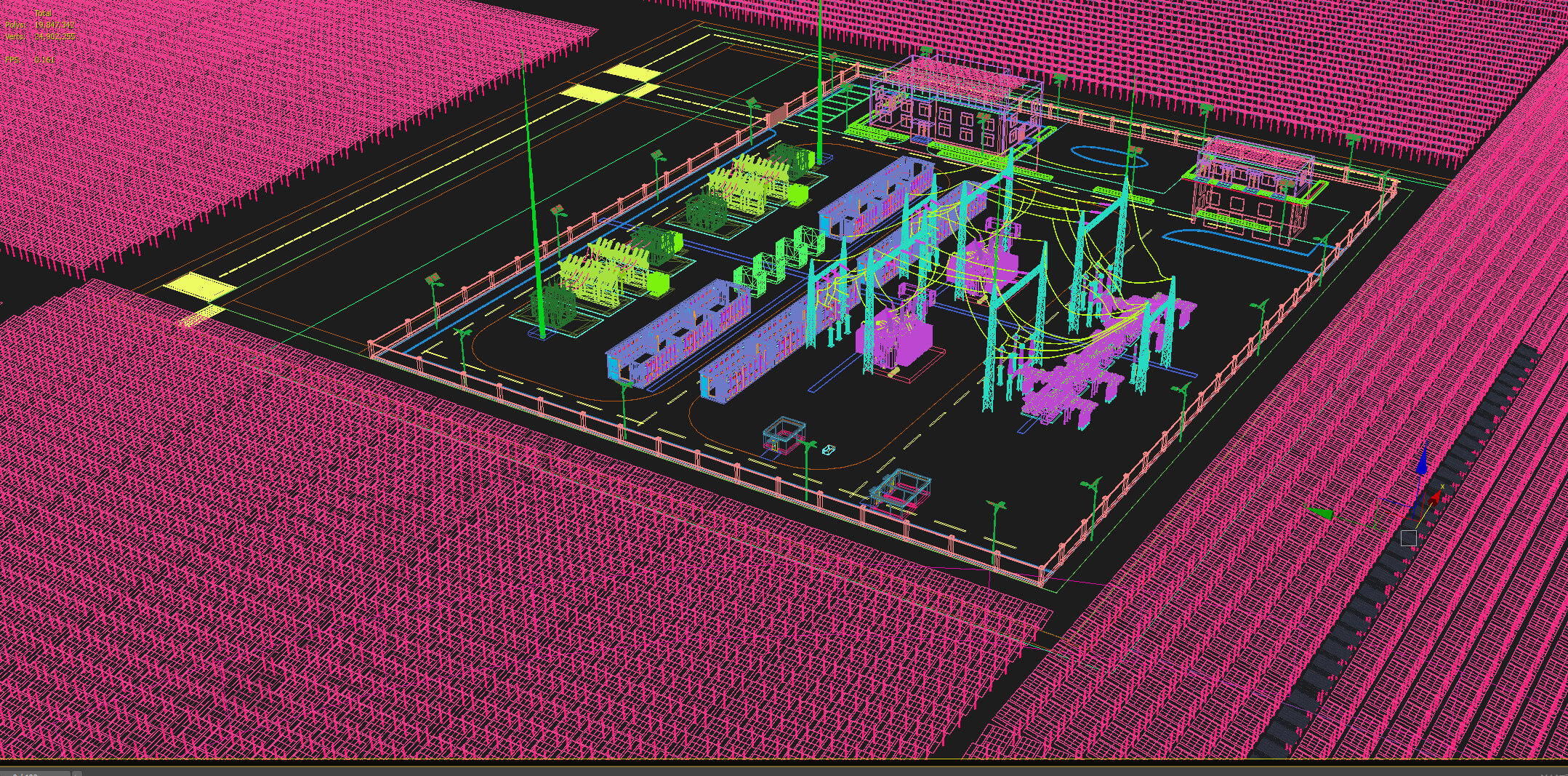Click the red X-axis arrow of the move gizmo

1434,499
